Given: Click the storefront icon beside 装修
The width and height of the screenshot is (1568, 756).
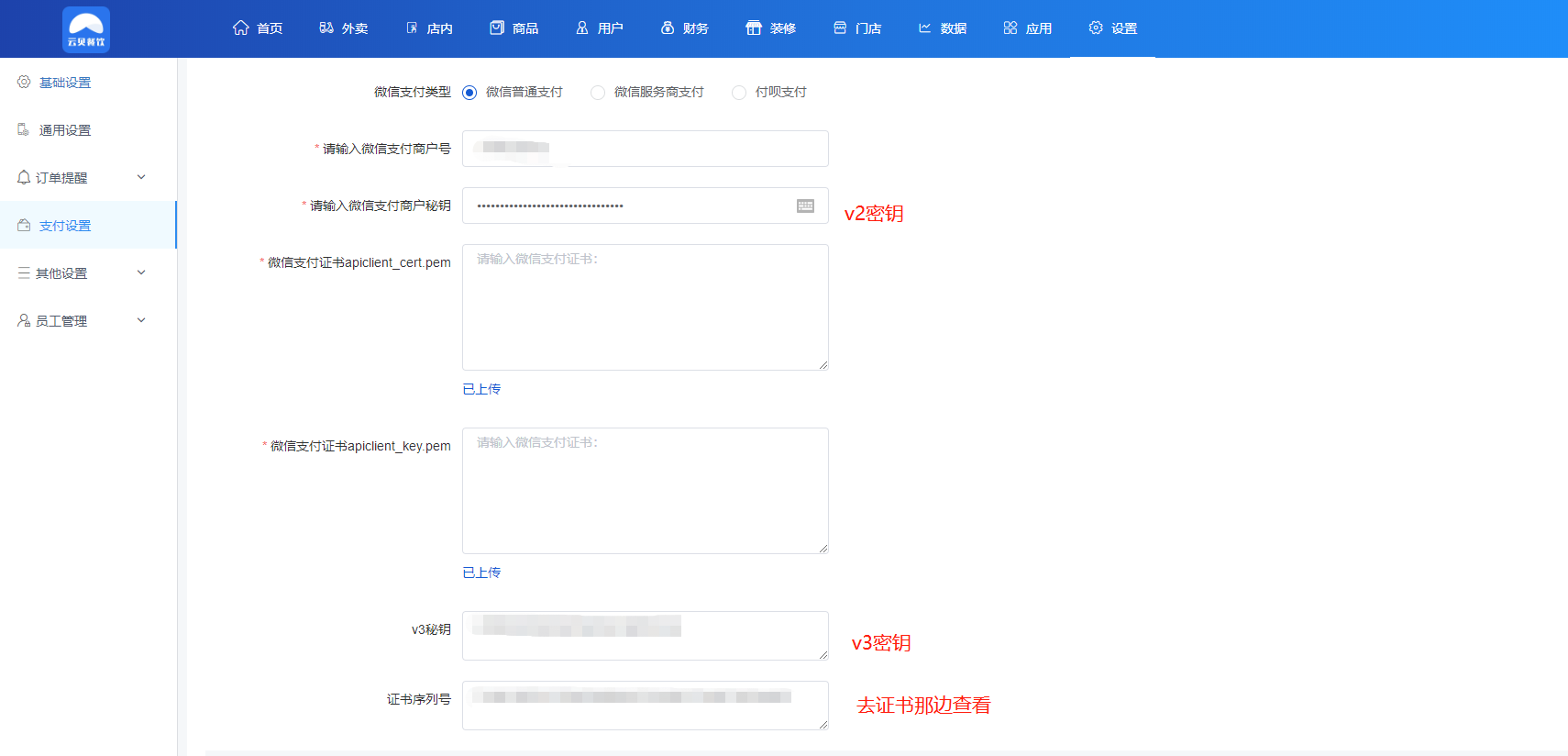Looking at the screenshot, I should [x=754, y=28].
